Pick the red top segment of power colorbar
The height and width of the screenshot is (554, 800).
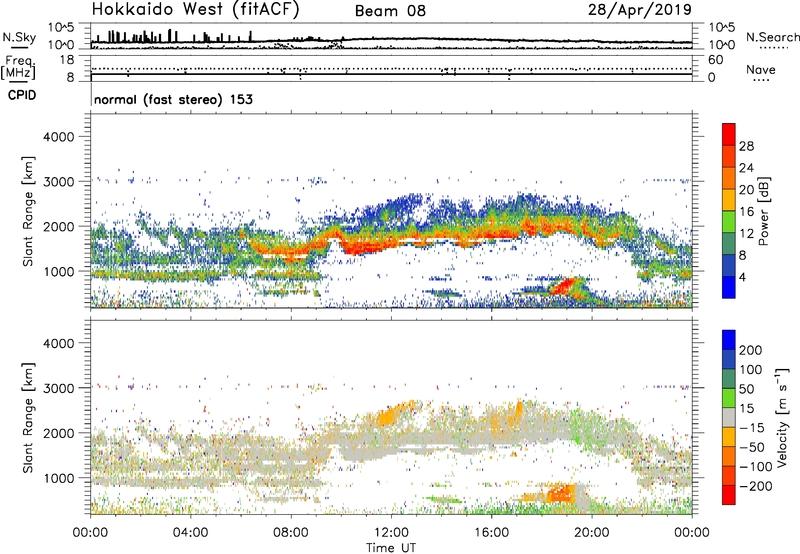click(729, 134)
